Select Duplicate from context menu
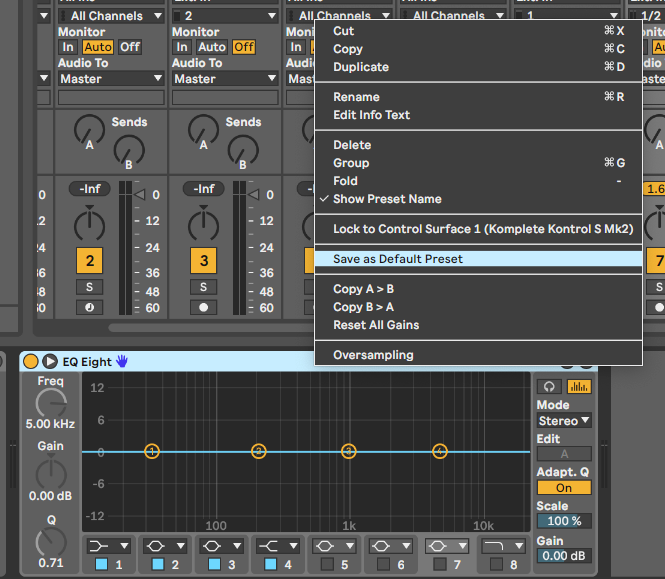The height and width of the screenshot is (579, 665). click(x=478, y=67)
